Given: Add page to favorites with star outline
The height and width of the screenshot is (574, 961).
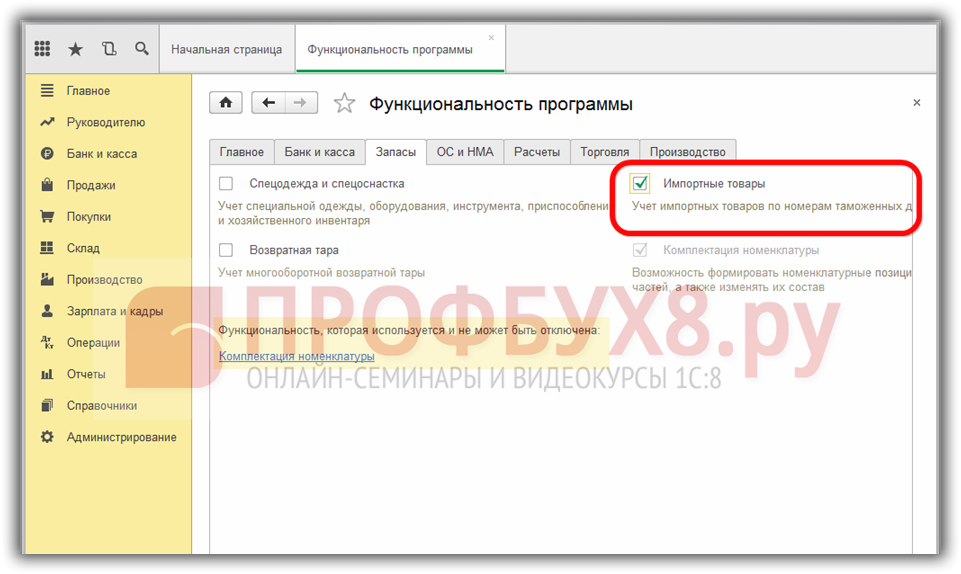Looking at the screenshot, I should pyautogui.click(x=344, y=104).
